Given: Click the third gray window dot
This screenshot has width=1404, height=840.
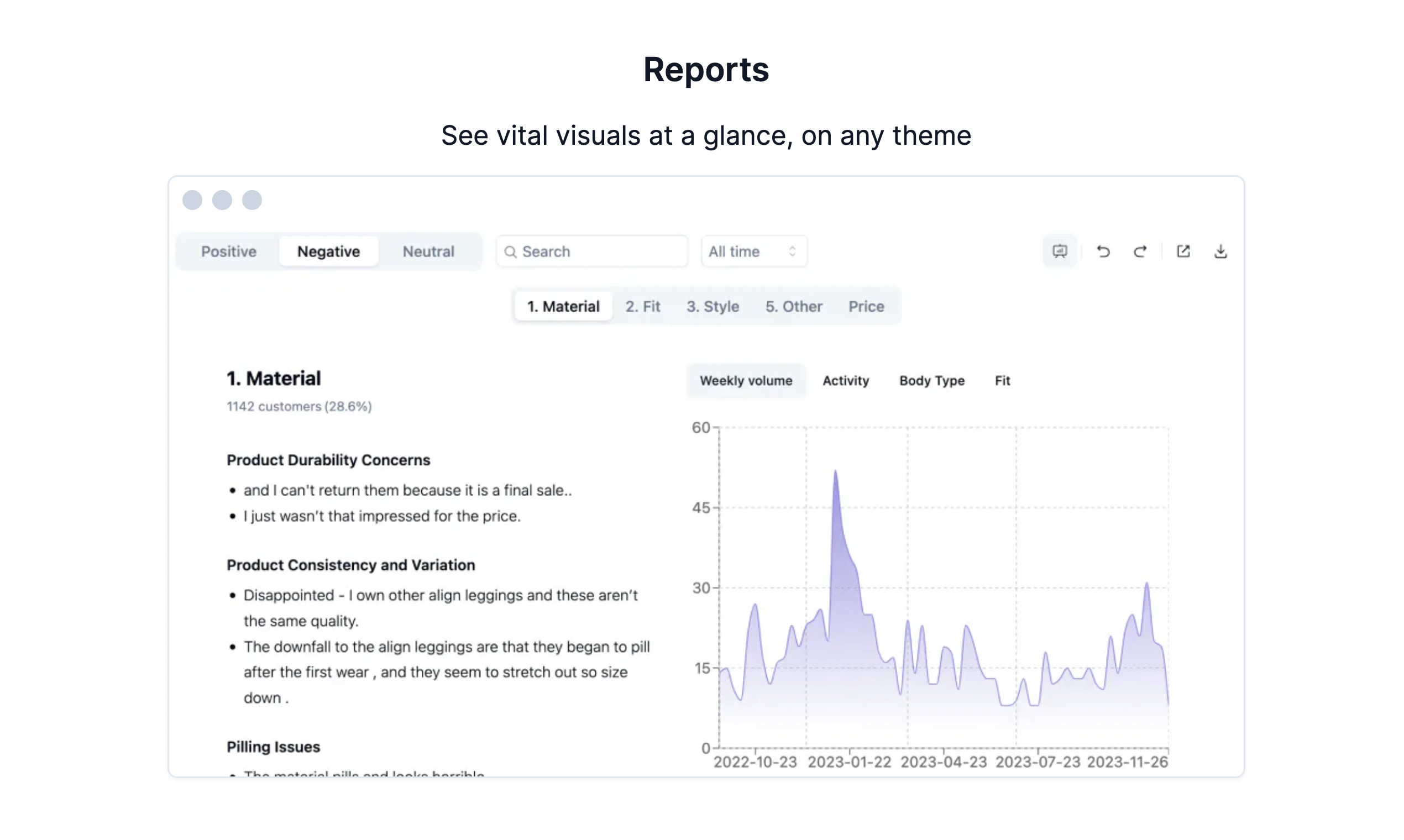Looking at the screenshot, I should [x=252, y=200].
